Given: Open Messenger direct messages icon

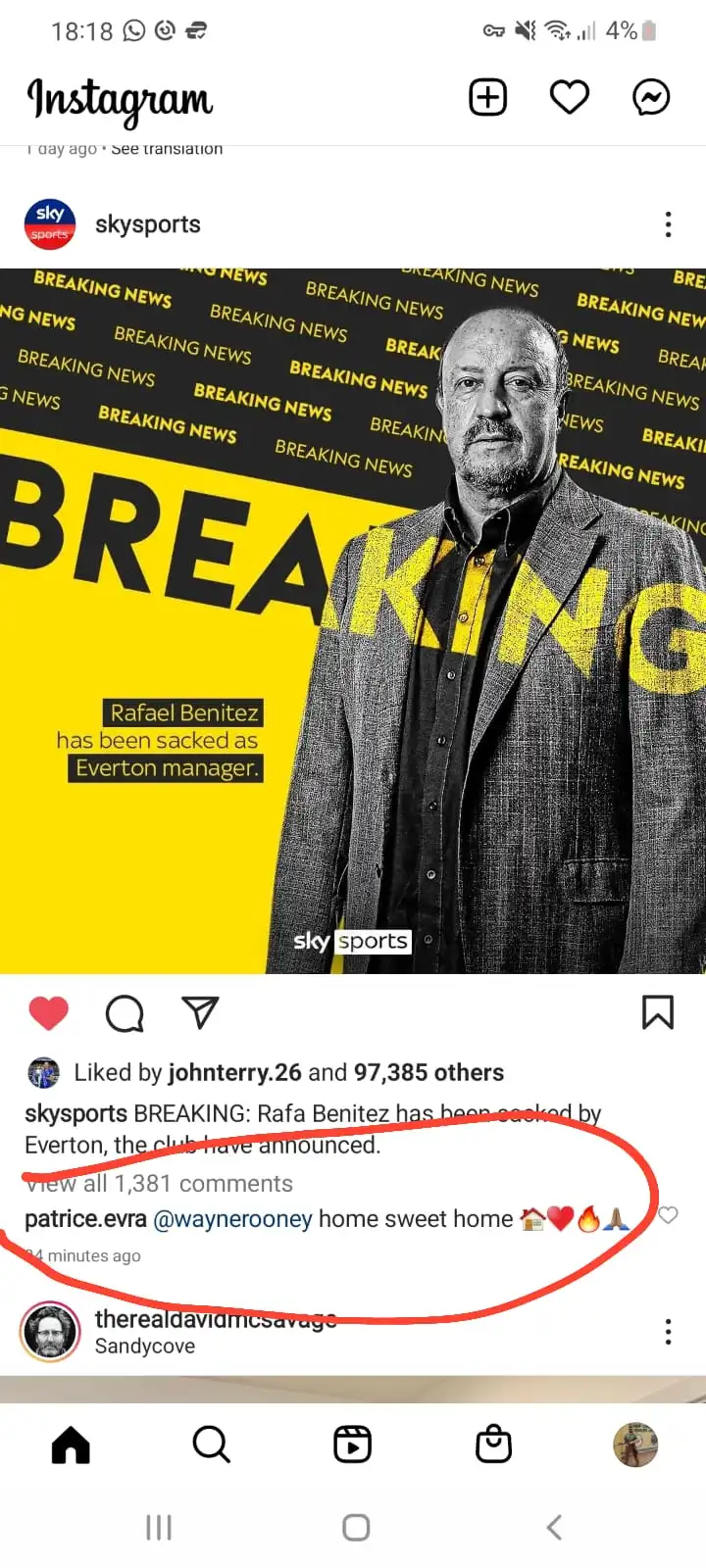Looking at the screenshot, I should coord(651,97).
